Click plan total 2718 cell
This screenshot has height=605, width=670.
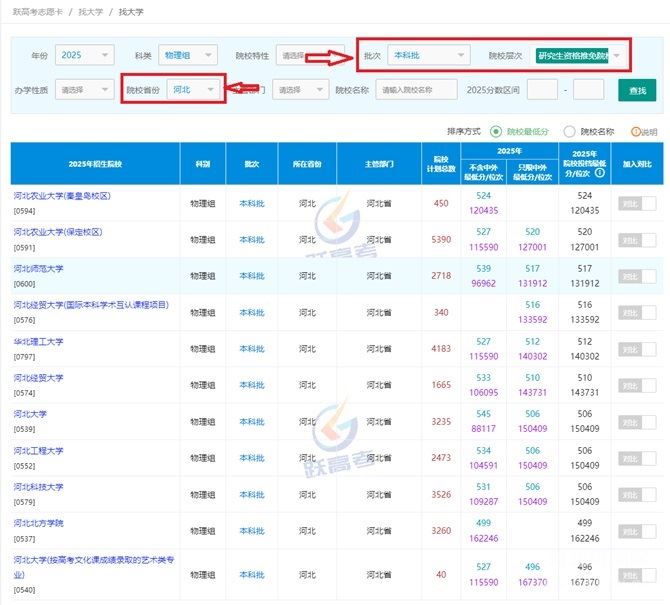point(441,276)
